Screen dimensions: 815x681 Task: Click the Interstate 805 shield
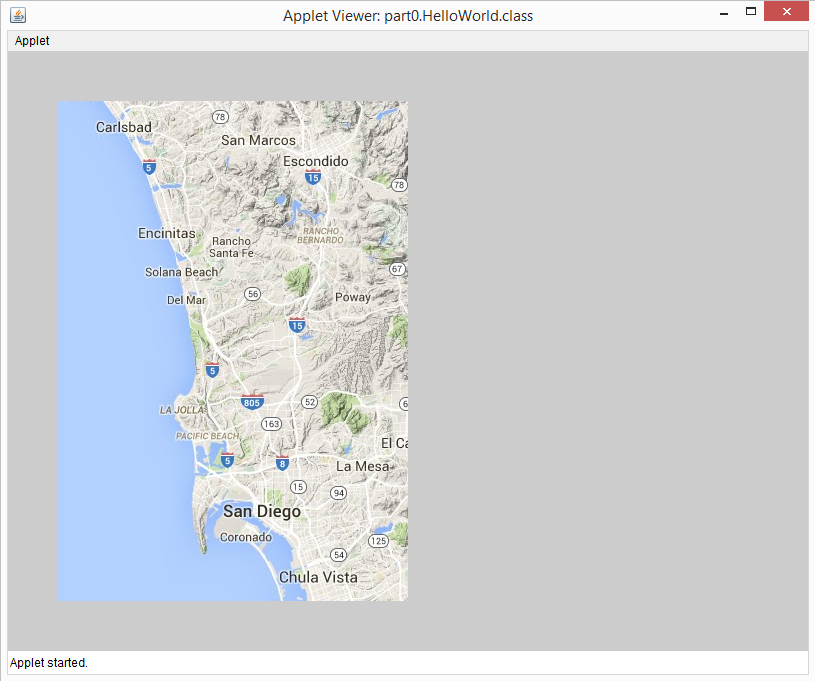coord(252,402)
